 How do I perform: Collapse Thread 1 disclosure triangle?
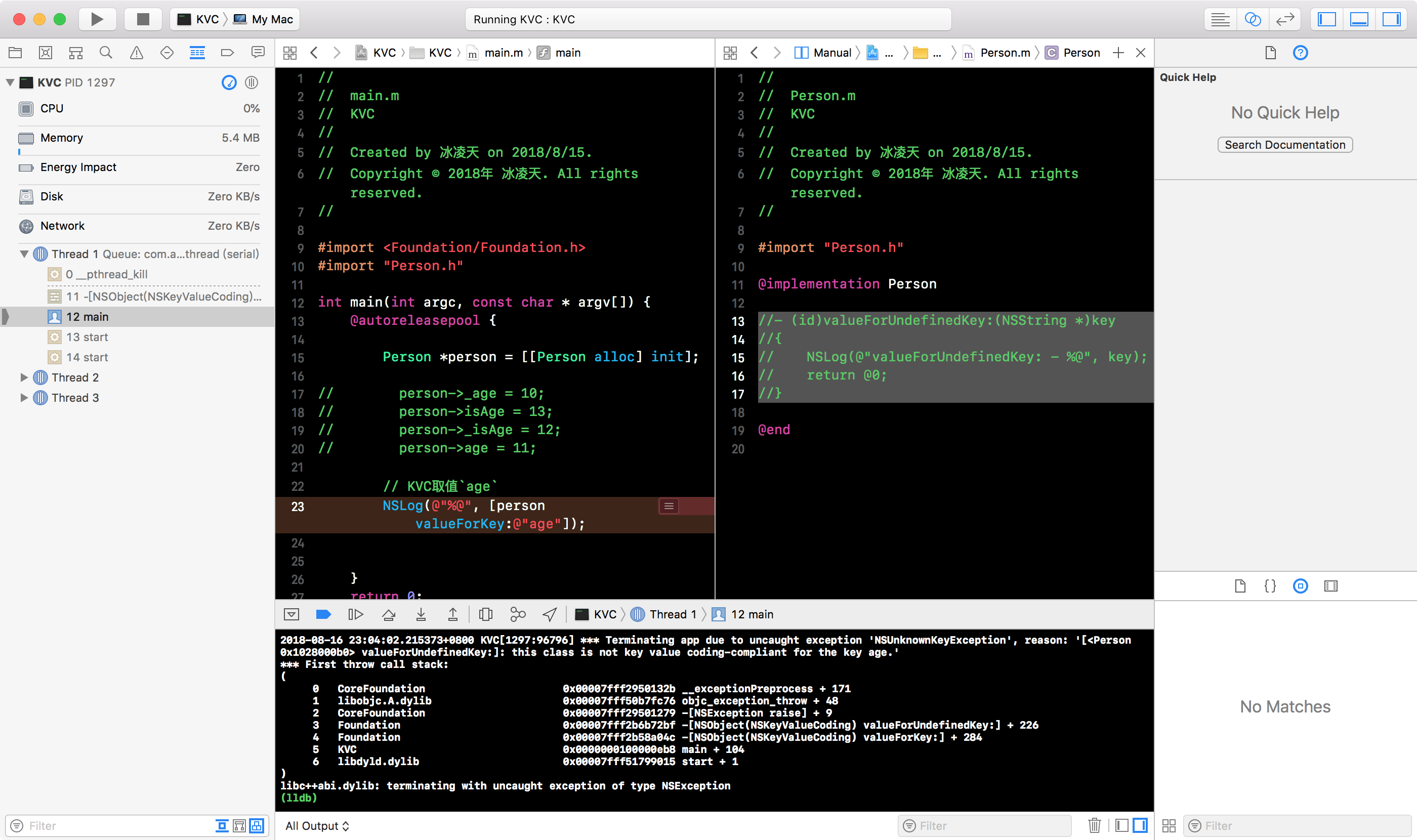click(x=24, y=254)
